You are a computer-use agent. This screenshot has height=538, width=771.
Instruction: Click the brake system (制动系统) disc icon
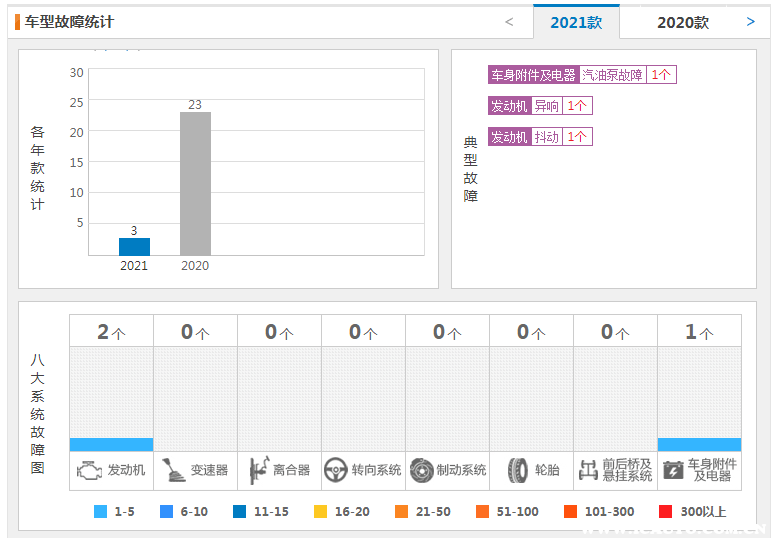point(421,470)
